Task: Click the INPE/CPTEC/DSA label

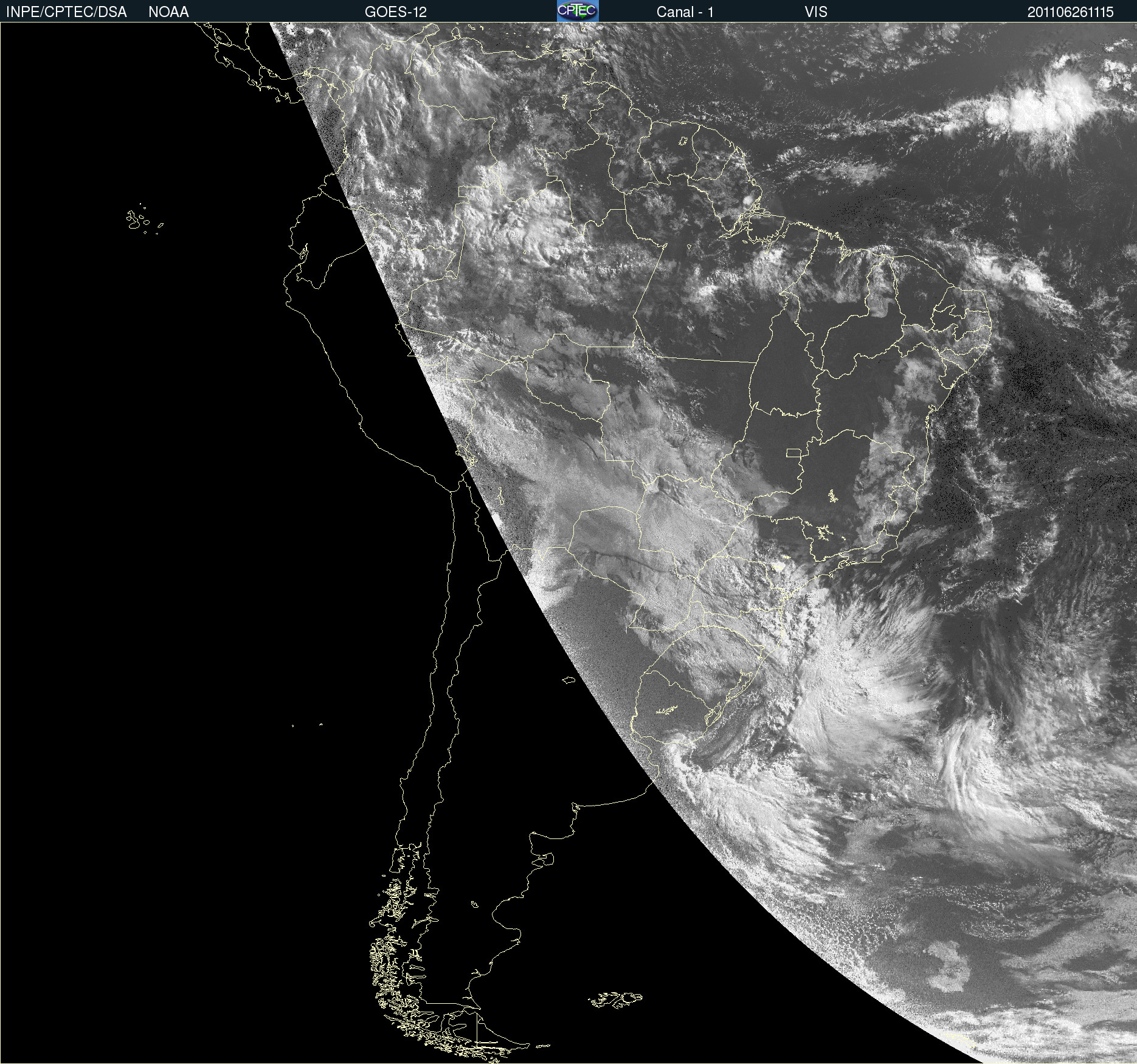Action: [66, 12]
